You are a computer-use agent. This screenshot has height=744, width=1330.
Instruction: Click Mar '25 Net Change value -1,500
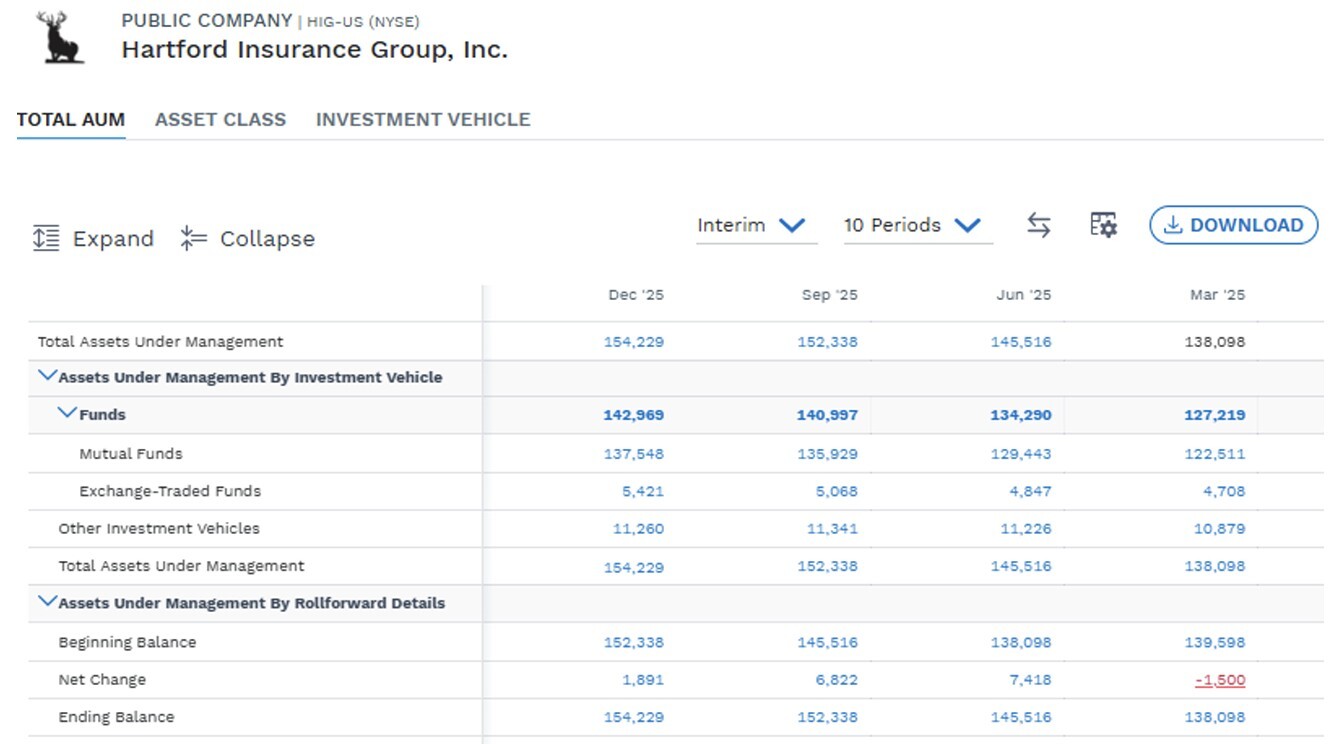tap(1220, 680)
